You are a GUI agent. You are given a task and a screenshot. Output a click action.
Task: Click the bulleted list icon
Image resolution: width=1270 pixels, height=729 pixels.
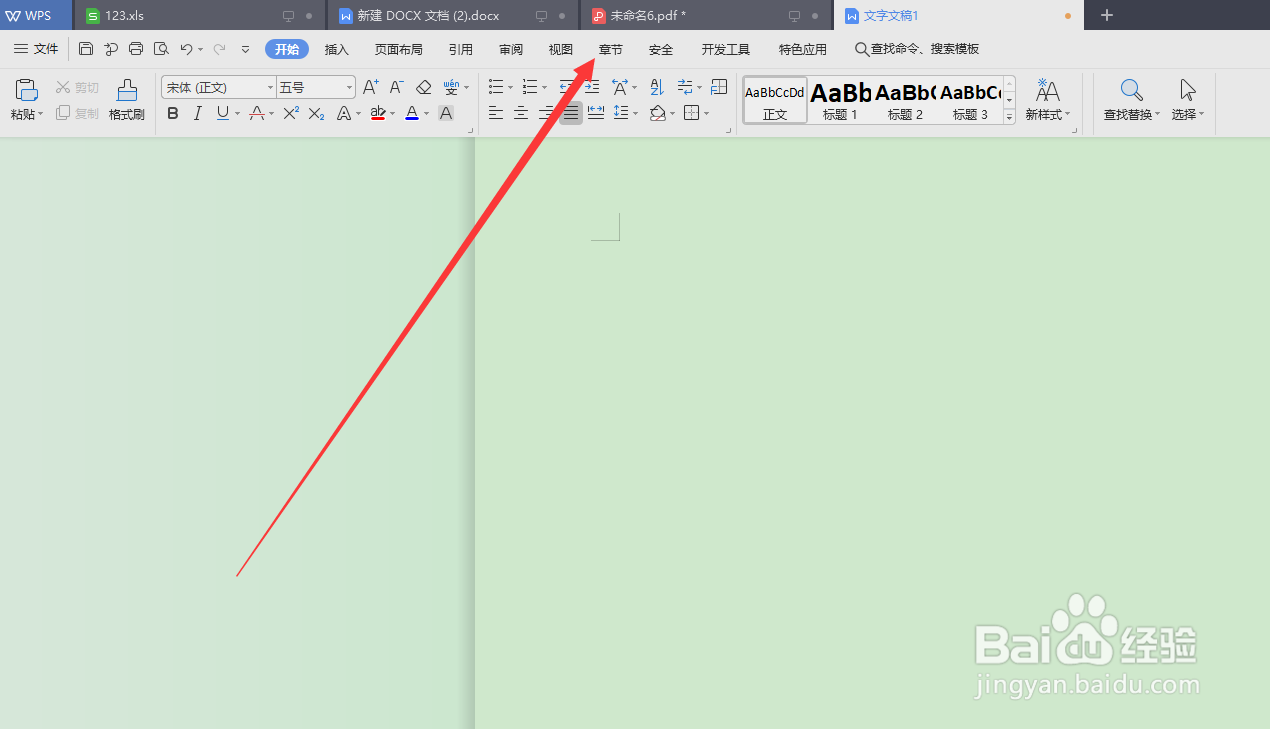point(496,88)
